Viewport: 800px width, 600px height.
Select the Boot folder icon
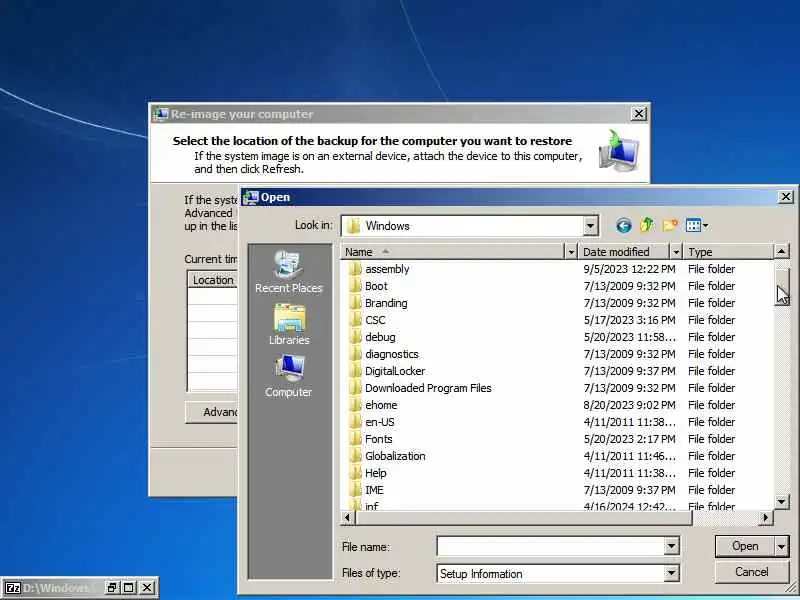355,286
